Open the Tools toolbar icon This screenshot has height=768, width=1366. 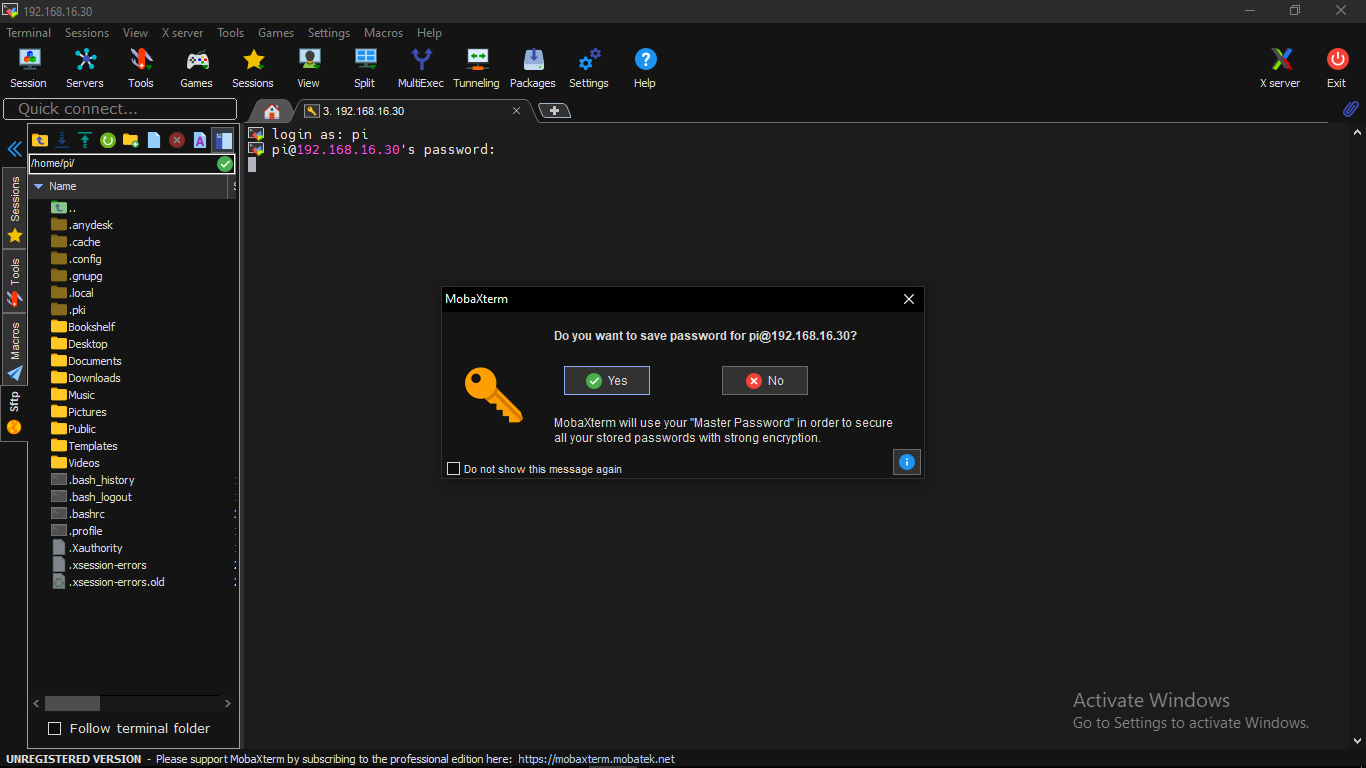(141, 68)
